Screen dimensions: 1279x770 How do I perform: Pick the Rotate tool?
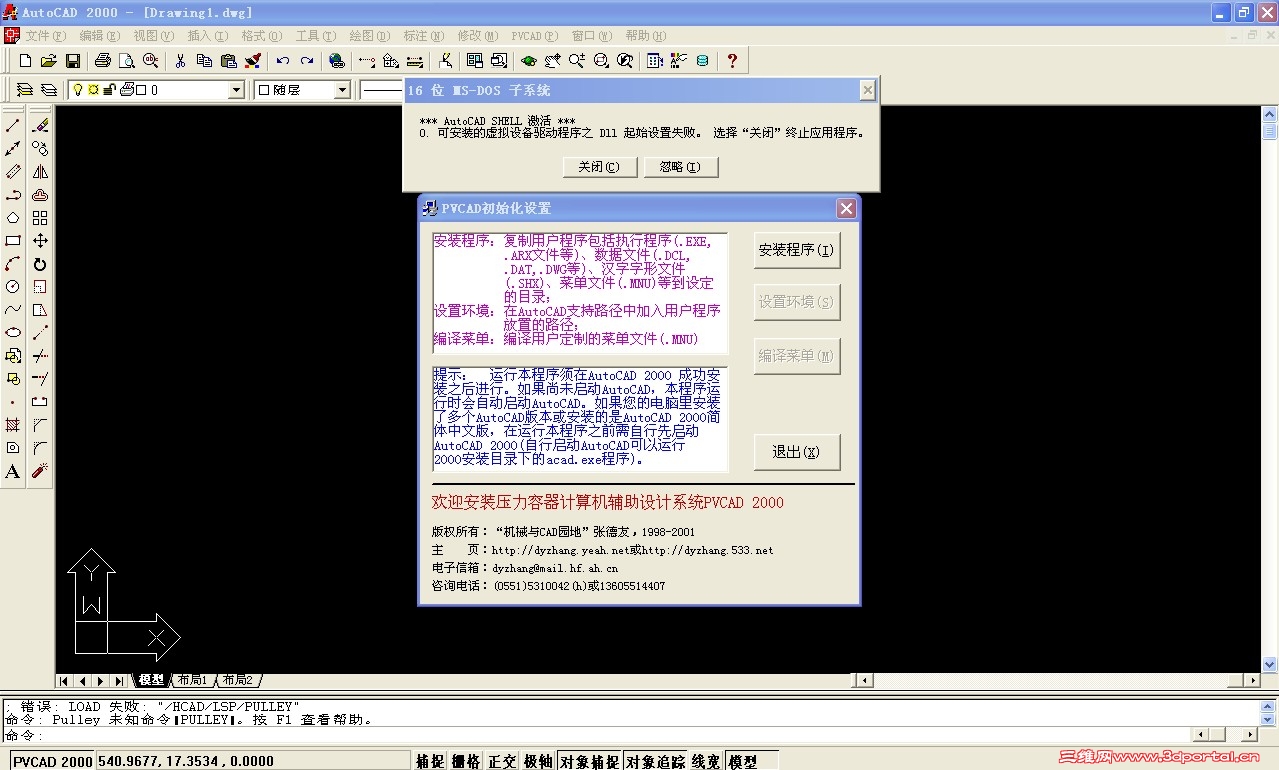pos(40,264)
